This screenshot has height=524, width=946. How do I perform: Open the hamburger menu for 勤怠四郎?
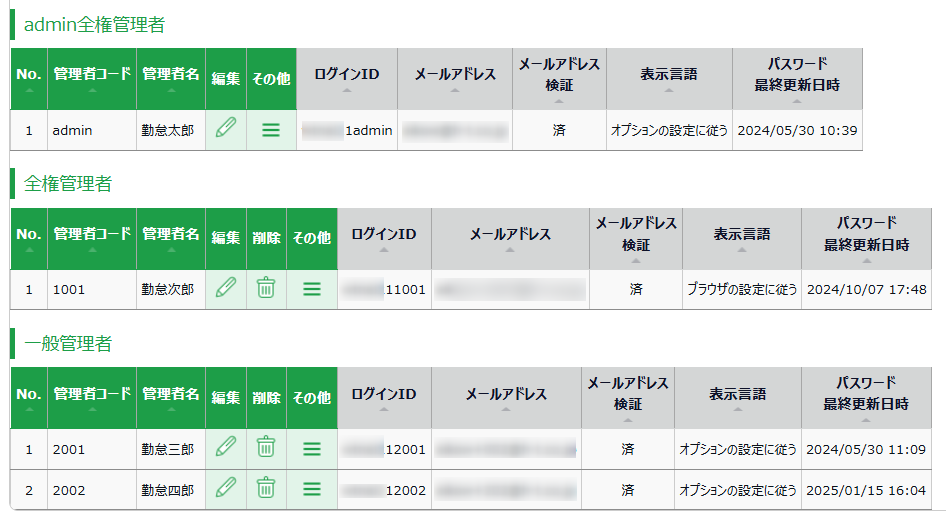pyautogui.click(x=312, y=490)
